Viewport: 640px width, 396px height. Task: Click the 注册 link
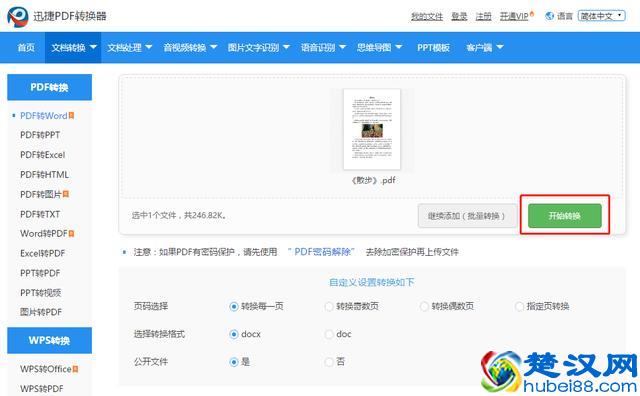pyautogui.click(x=484, y=16)
